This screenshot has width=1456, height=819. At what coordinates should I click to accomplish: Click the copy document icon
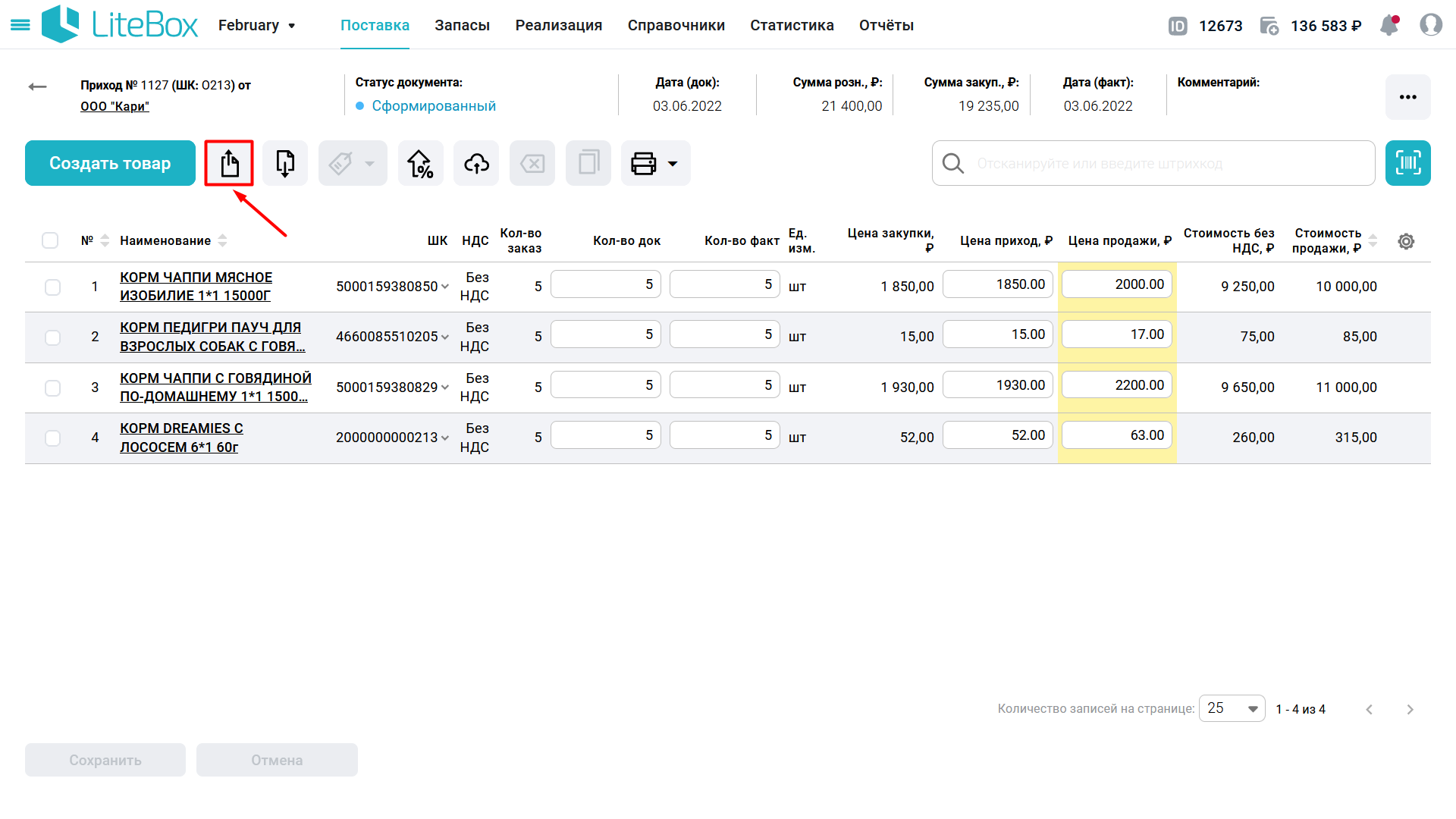pyautogui.click(x=588, y=163)
